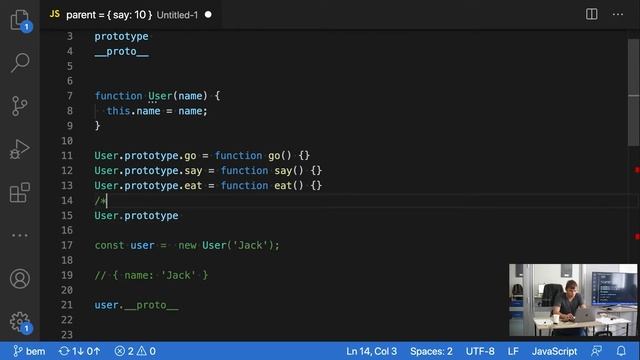Switch git branch 'bem' in status bar
Viewport: 640px width, 360px height.
(29, 351)
